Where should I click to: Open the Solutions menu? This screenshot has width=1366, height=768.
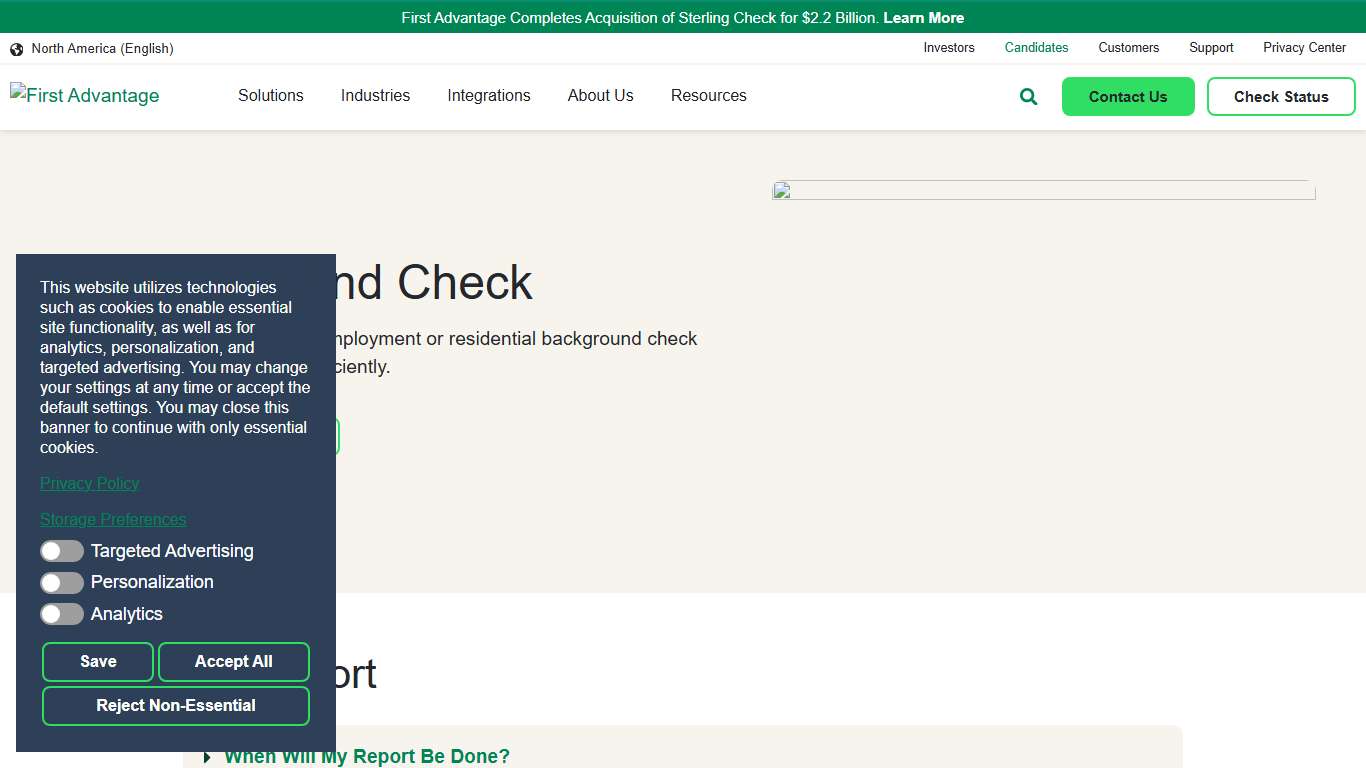point(270,95)
